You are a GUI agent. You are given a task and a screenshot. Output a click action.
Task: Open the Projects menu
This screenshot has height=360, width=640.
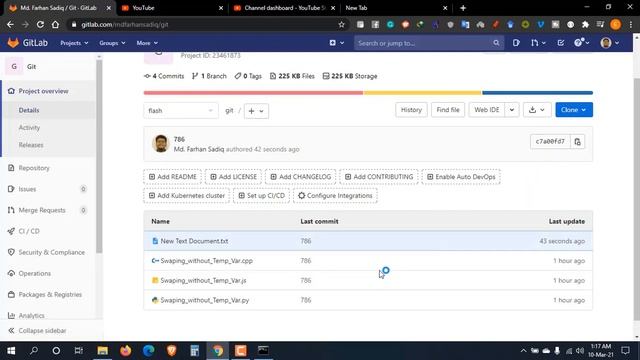pyautogui.click(x=74, y=43)
